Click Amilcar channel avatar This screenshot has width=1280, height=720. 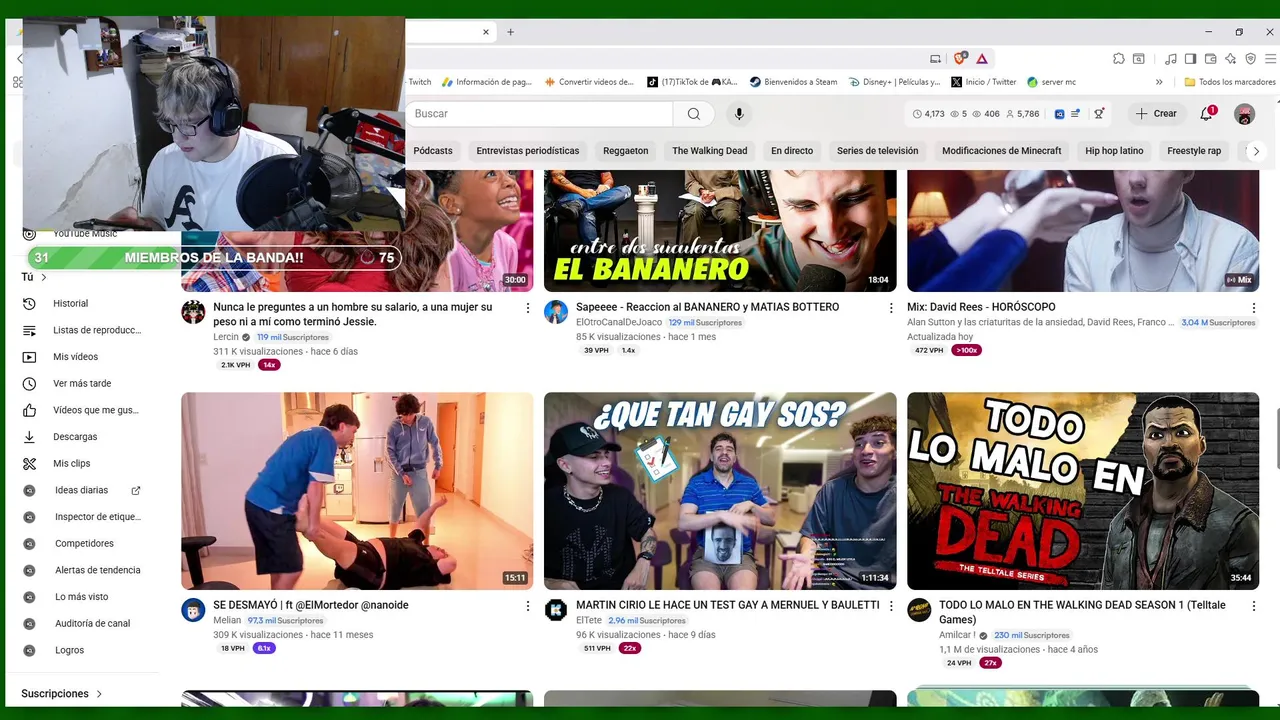(919, 610)
